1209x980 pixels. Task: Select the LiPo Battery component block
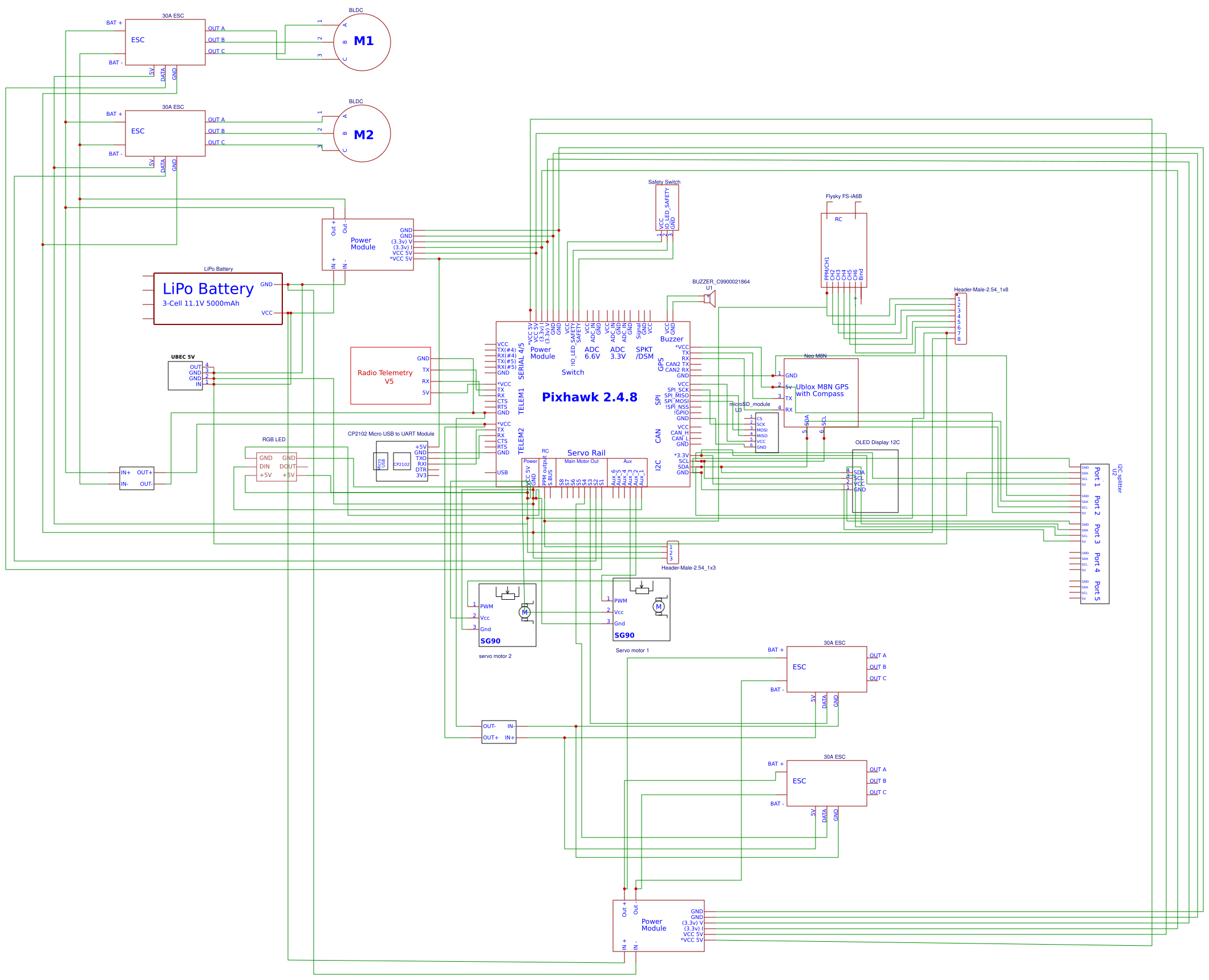(218, 299)
